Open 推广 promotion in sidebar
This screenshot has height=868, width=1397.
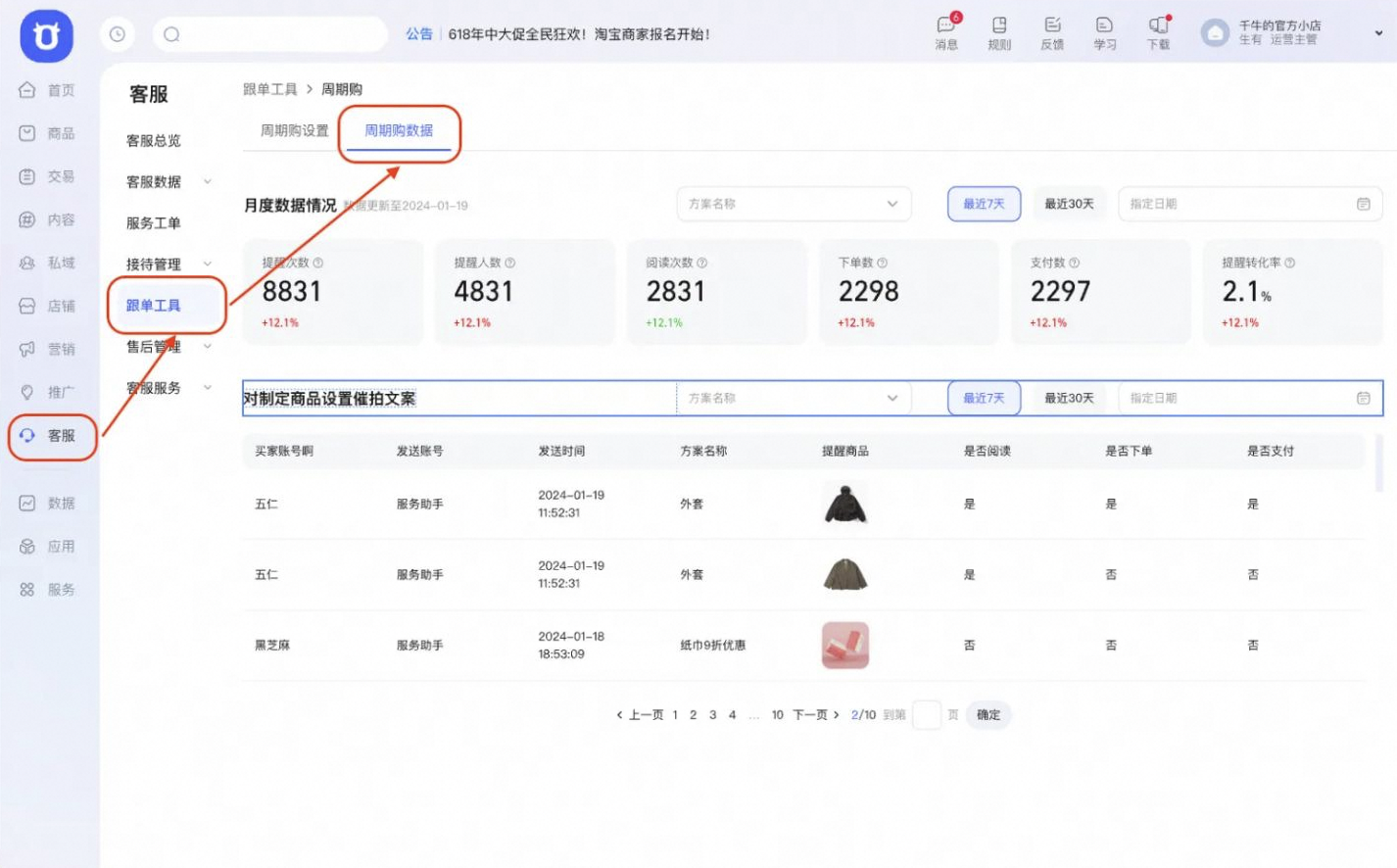47,392
